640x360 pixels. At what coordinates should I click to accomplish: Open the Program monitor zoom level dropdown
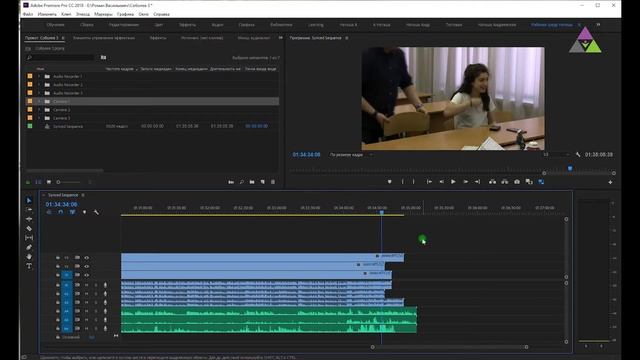point(351,155)
